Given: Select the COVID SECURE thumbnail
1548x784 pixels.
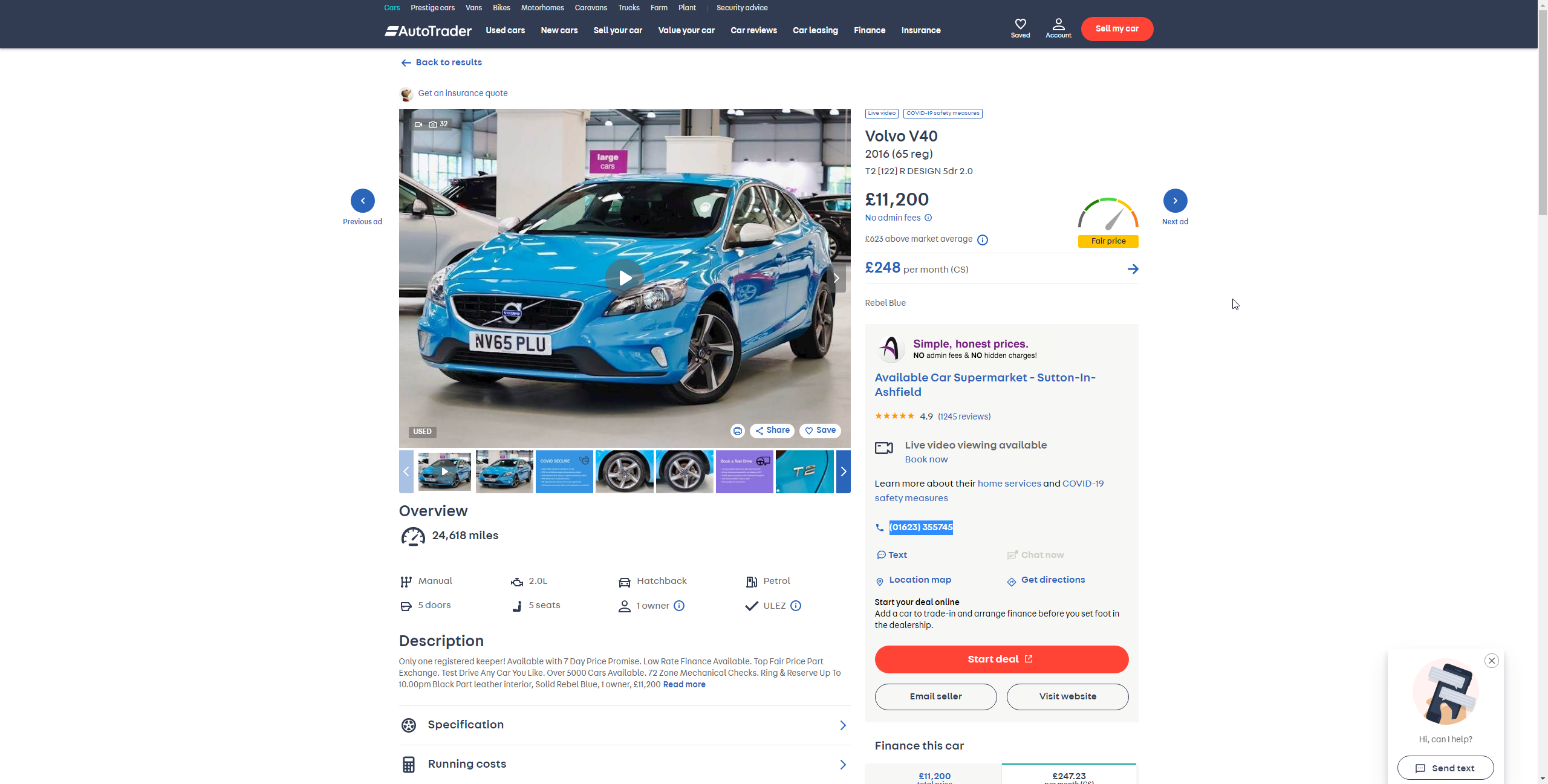Looking at the screenshot, I should pyautogui.click(x=564, y=471).
